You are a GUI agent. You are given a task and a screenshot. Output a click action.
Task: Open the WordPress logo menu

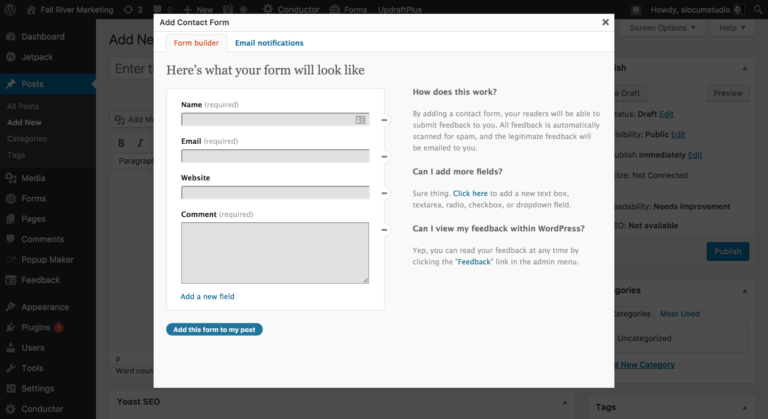(x=10, y=10)
